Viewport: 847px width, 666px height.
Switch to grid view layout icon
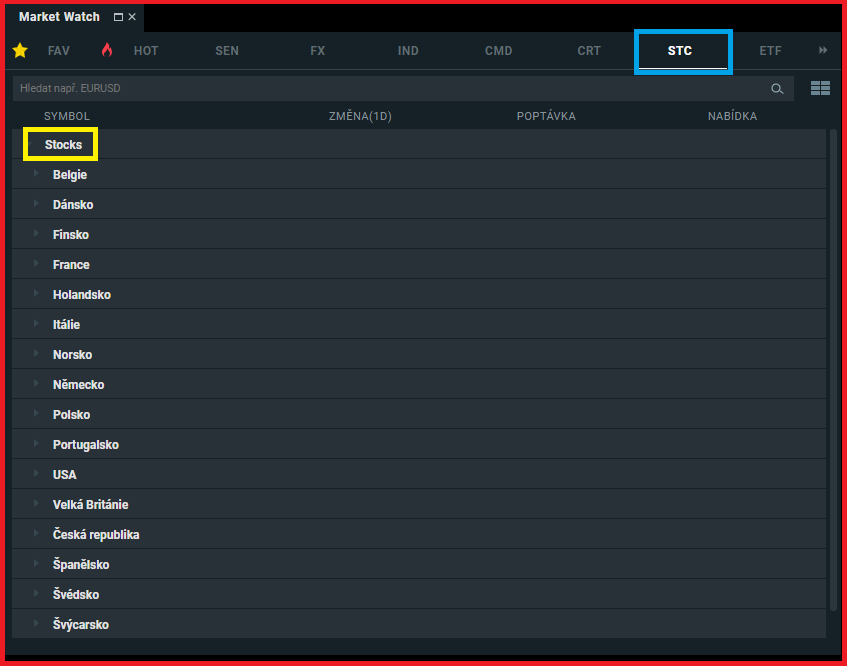pos(820,89)
